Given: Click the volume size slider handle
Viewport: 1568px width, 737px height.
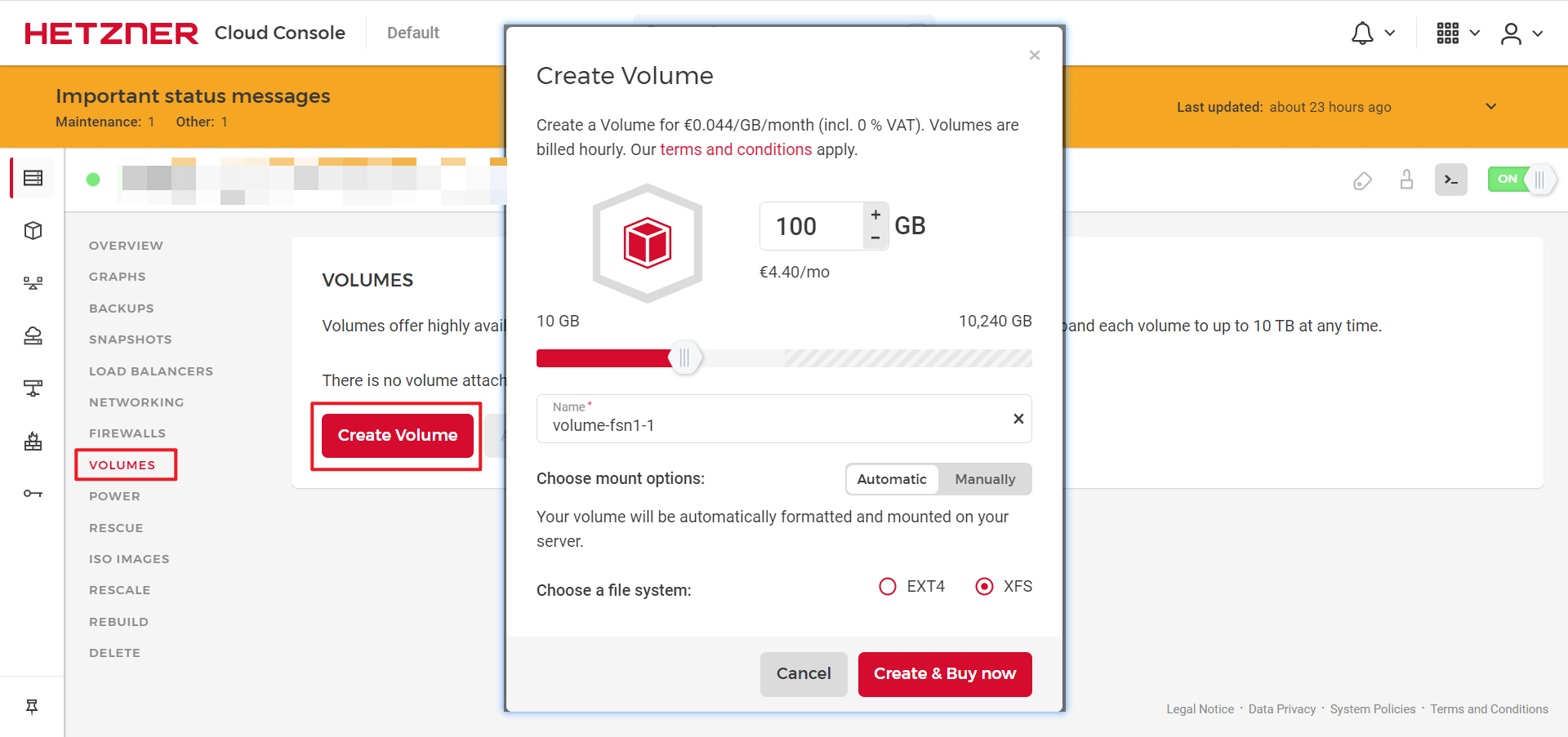Looking at the screenshot, I should [x=684, y=357].
